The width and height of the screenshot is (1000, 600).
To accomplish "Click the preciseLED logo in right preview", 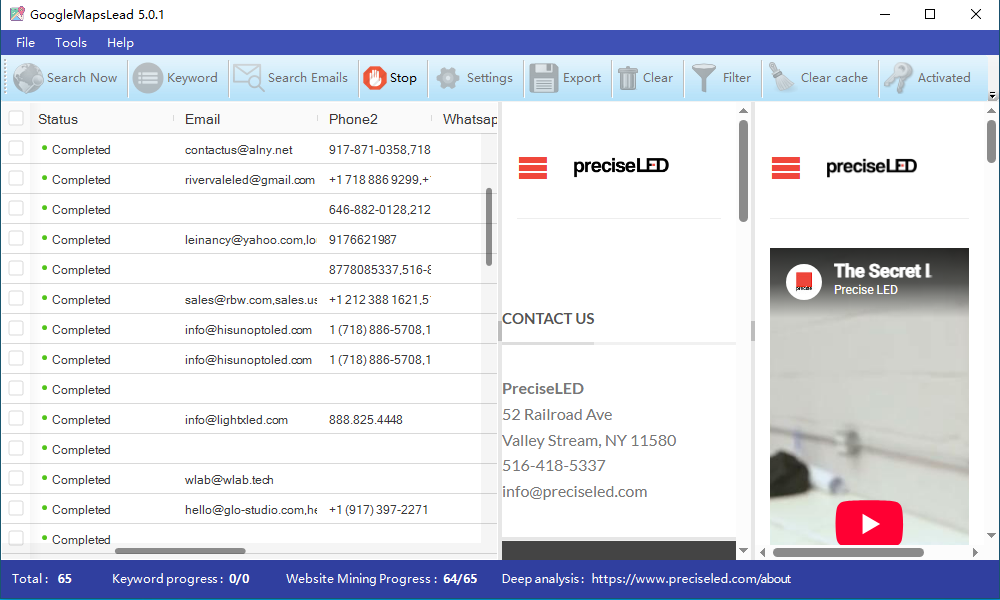I will pyautogui.click(x=871, y=167).
